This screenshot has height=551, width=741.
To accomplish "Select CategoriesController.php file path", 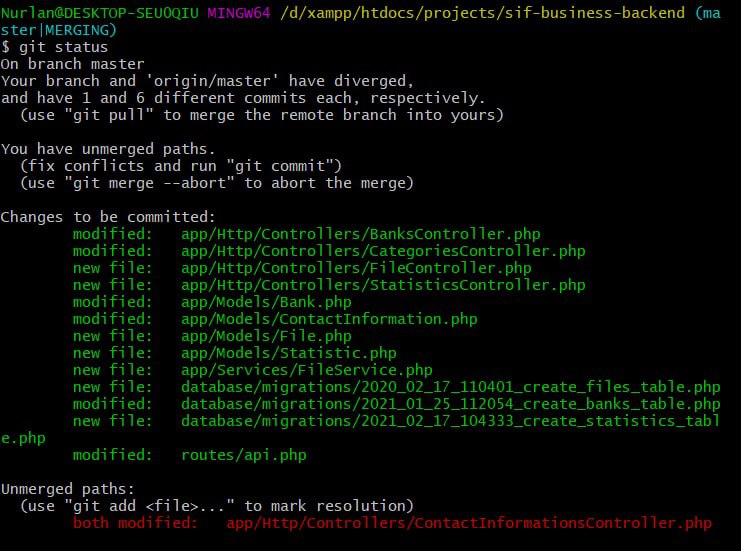I will point(383,251).
